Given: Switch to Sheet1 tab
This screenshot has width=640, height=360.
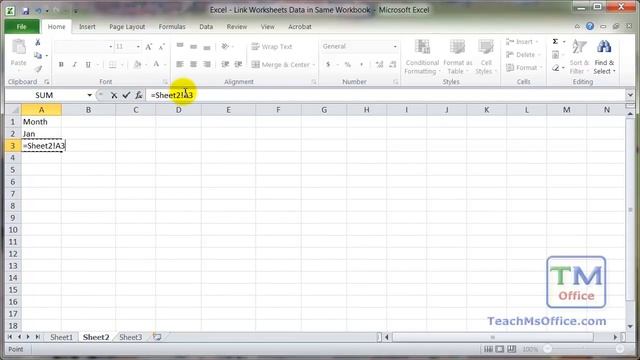Looking at the screenshot, I should coord(61,337).
